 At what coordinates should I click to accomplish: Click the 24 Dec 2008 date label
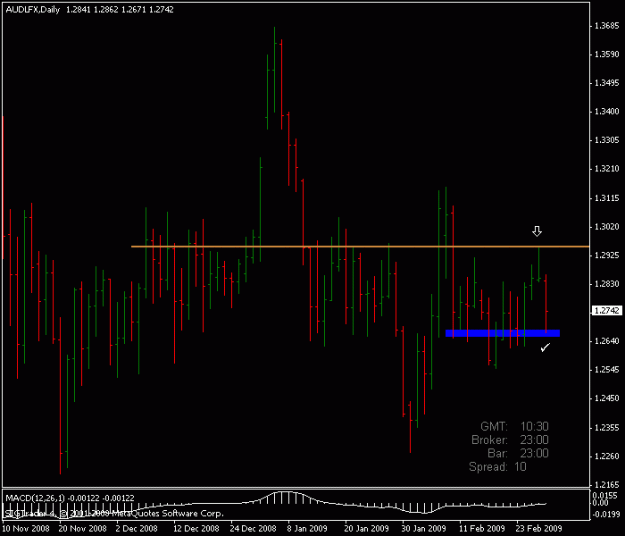253,529
